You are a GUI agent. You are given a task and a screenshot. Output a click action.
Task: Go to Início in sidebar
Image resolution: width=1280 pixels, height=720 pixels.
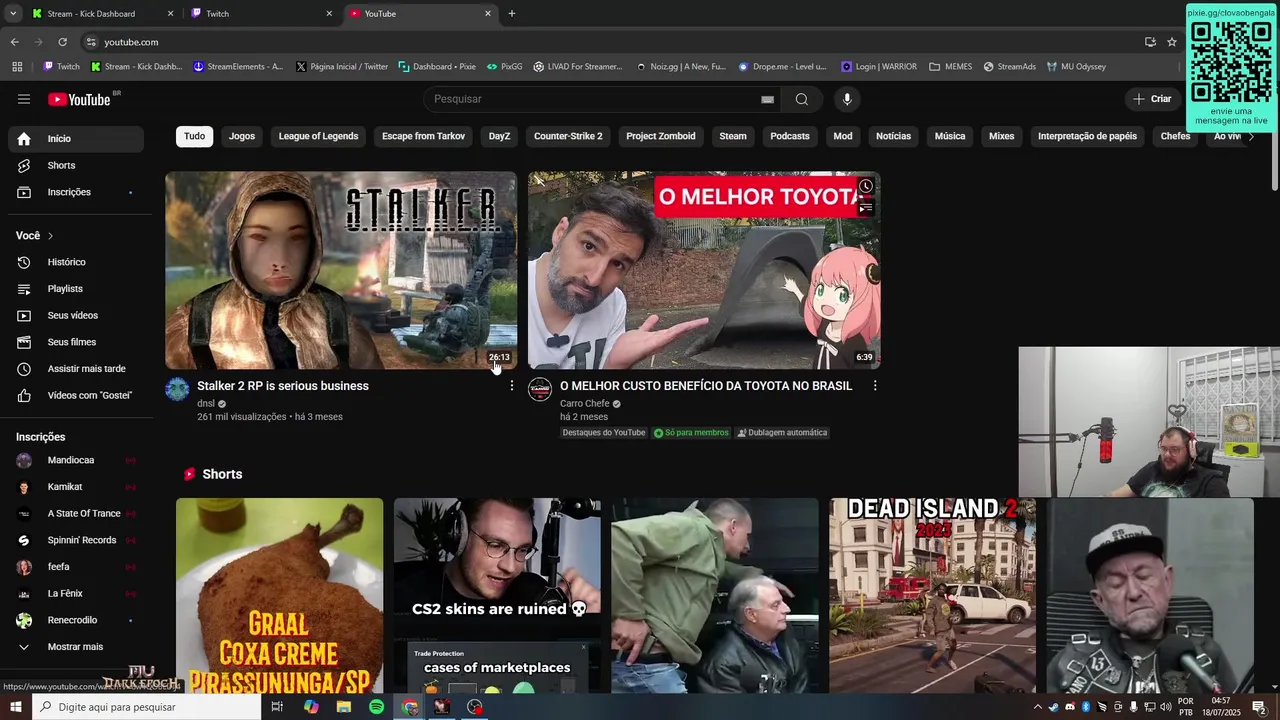[76, 139]
